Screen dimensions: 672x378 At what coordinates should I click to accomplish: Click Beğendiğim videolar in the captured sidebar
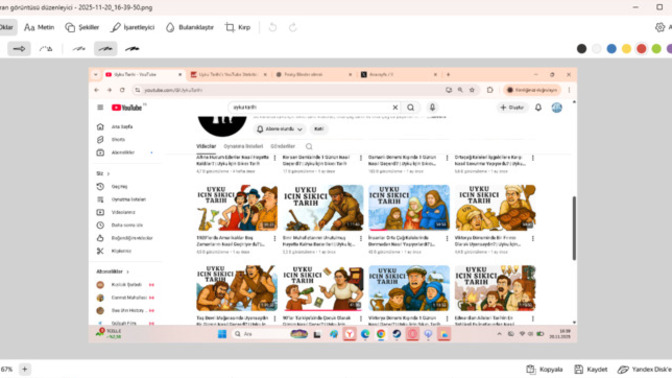(x=125, y=238)
